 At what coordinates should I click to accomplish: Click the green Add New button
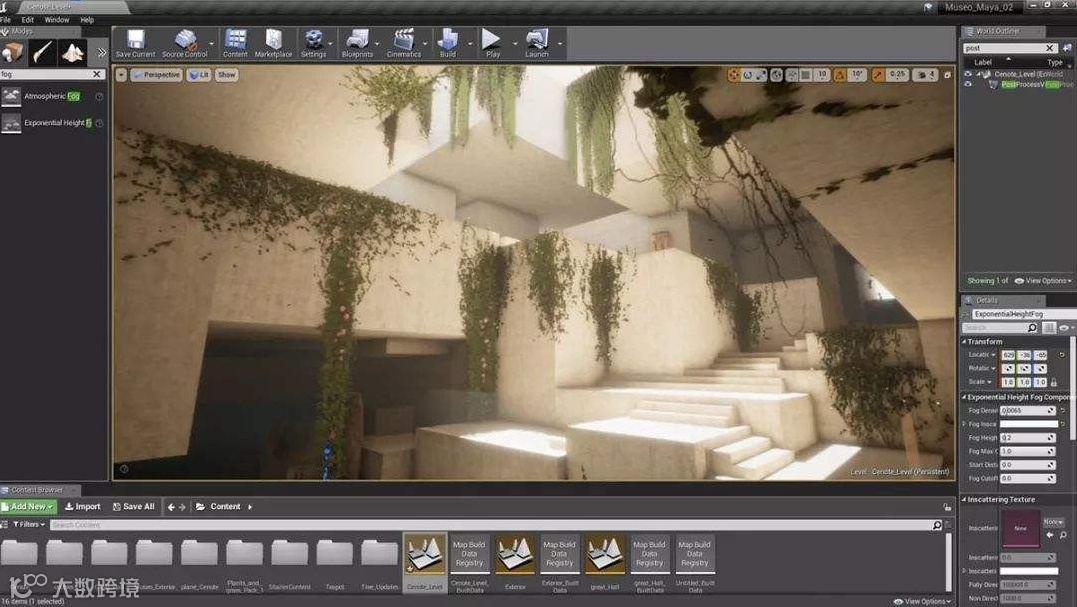[x=28, y=507]
